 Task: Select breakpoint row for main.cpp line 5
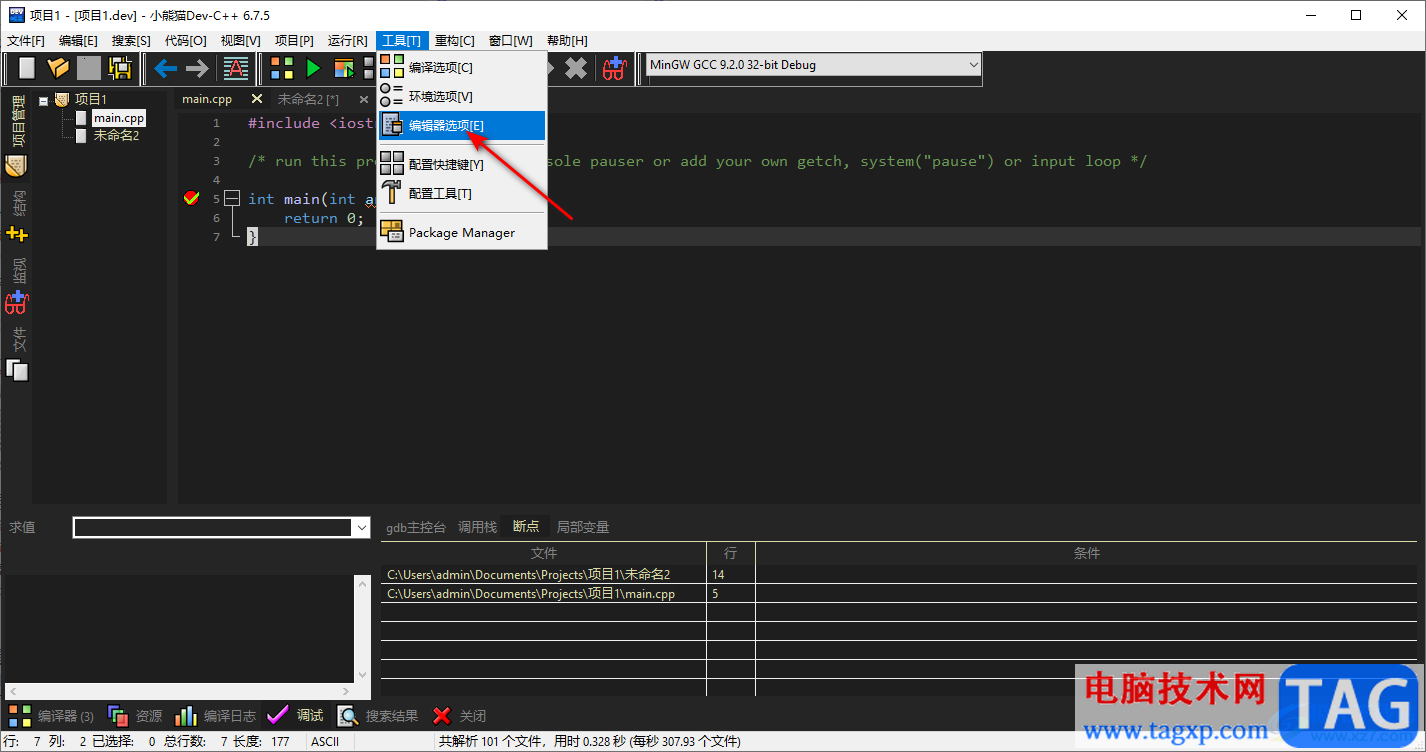point(898,594)
